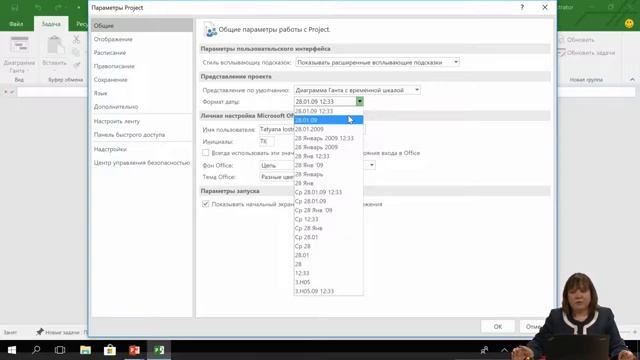Confirm dialog with OK button
This screenshot has width=640, height=360.
click(498, 327)
